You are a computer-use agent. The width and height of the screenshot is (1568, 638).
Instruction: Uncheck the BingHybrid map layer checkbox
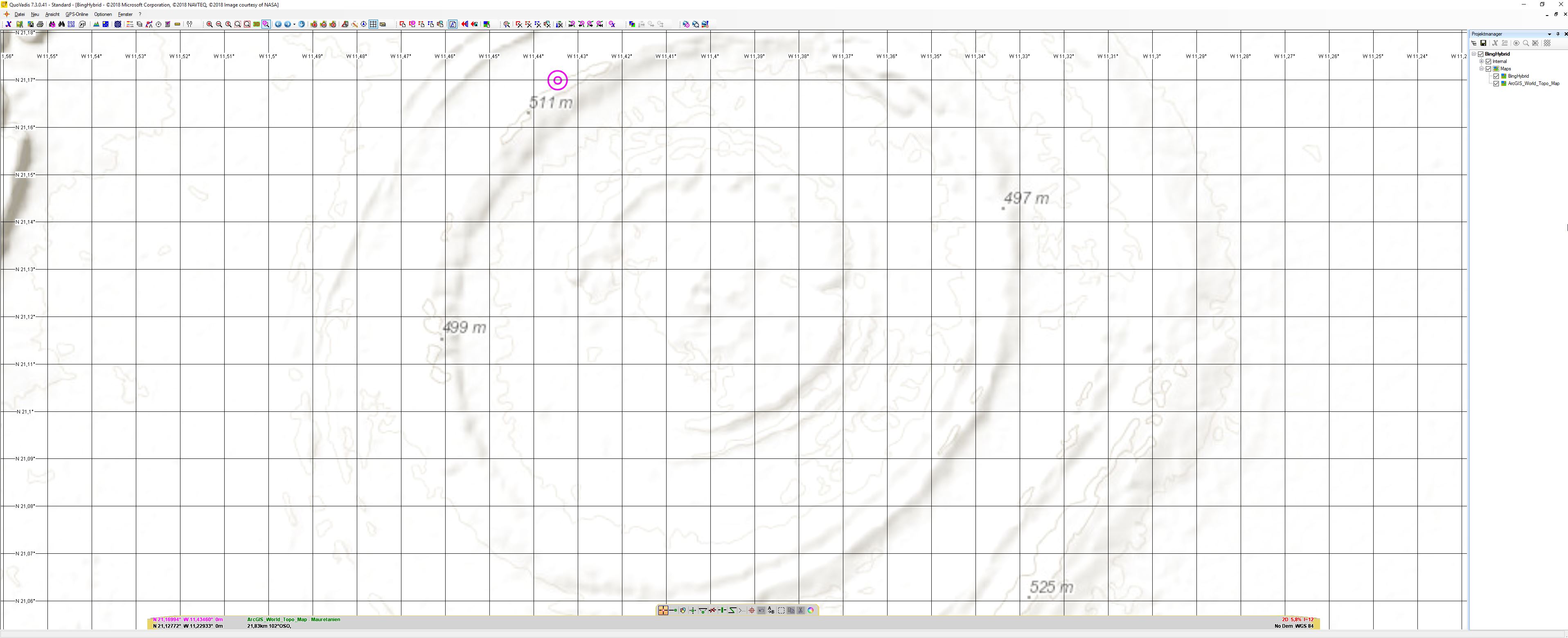click(x=1496, y=76)
